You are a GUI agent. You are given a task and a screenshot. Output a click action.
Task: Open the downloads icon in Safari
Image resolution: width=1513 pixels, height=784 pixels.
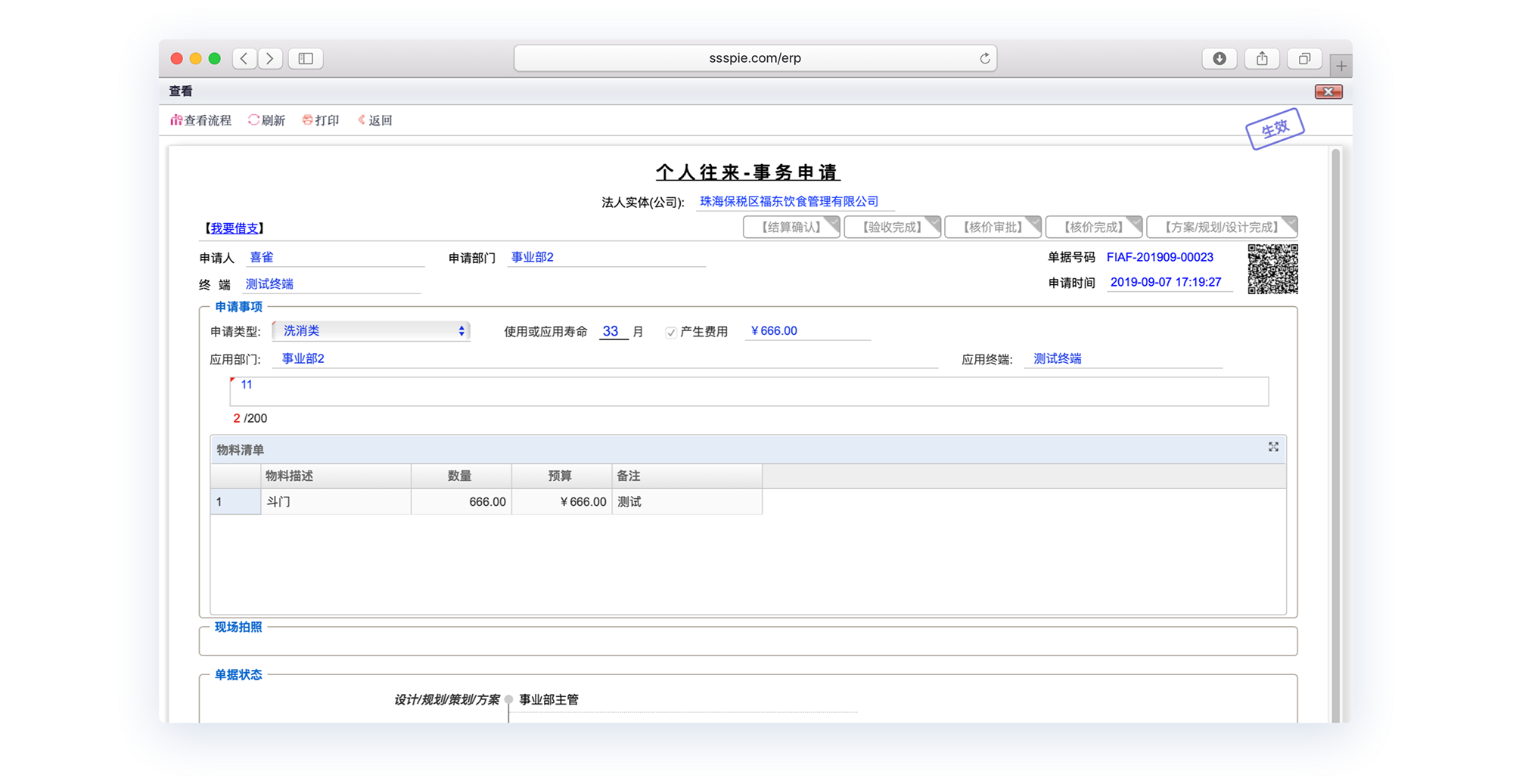1219,58
